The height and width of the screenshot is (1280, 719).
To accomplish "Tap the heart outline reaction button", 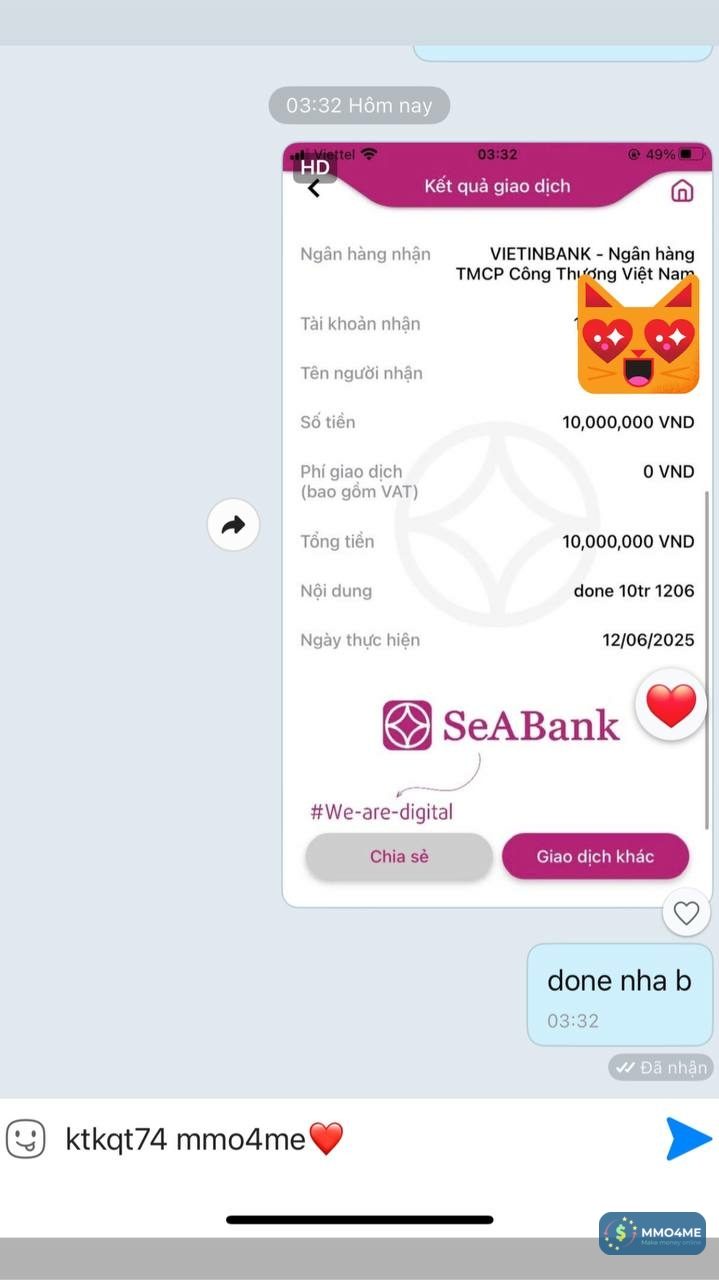I will pos(686,912).
